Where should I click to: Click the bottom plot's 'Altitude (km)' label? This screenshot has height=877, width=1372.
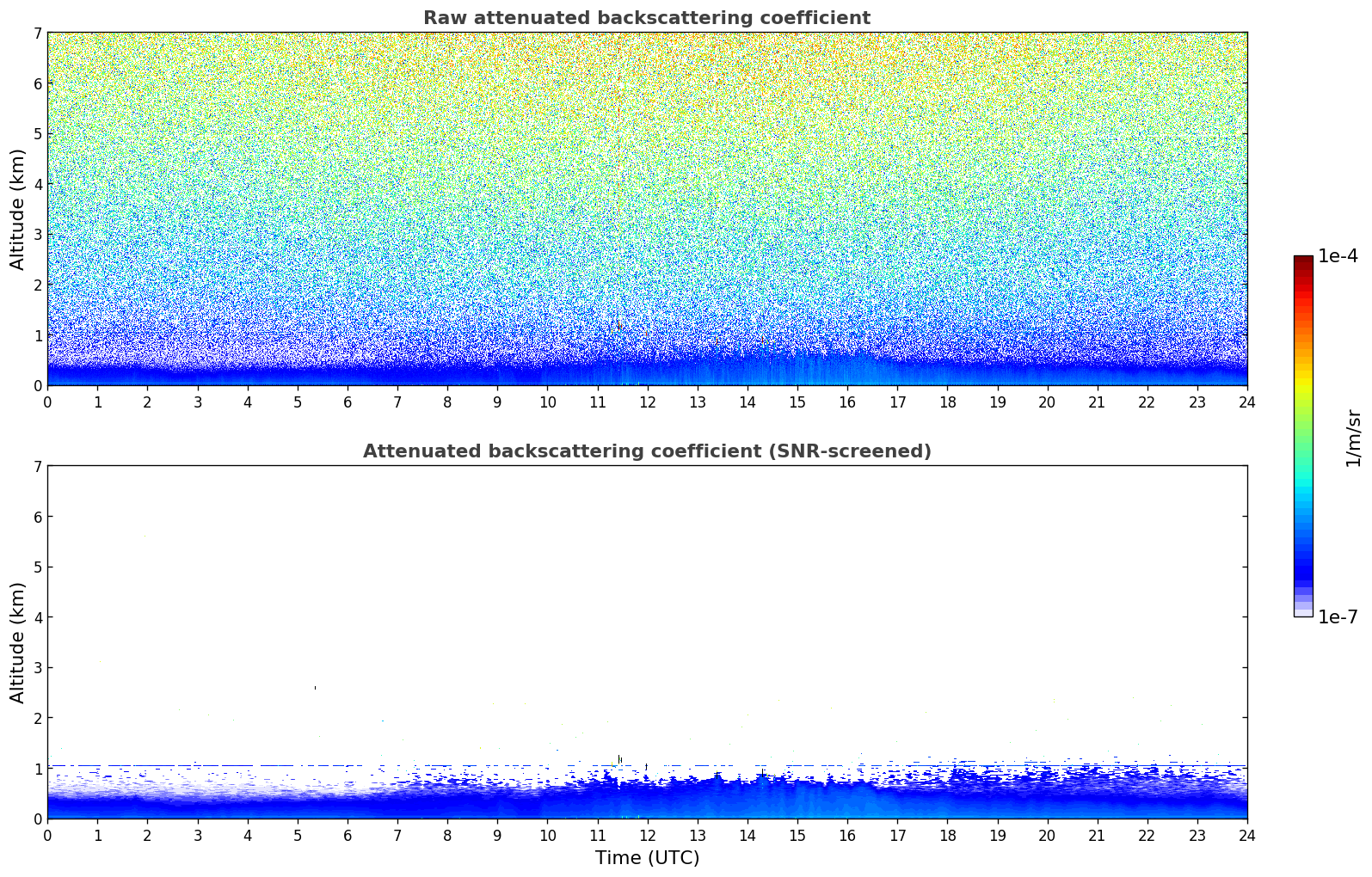pos(18,642)
